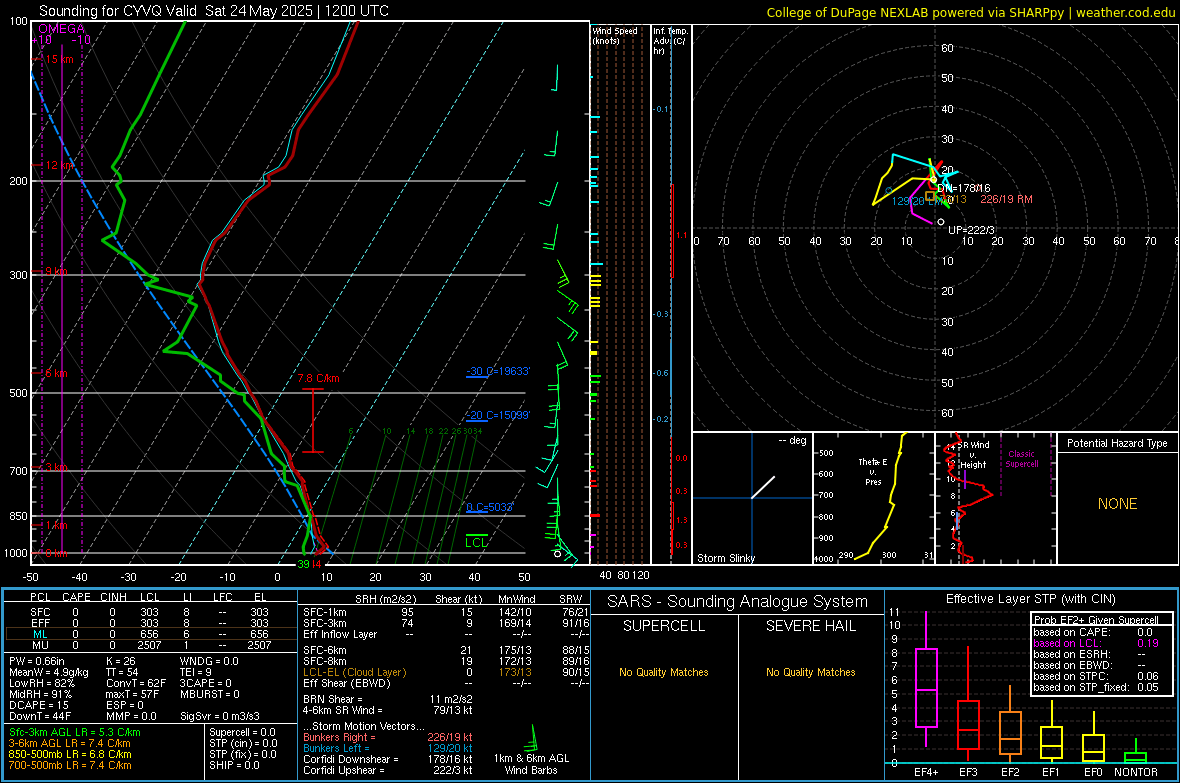1180x783 pixels.
Task: Click the CINH column header
Action: coord(113,597)
